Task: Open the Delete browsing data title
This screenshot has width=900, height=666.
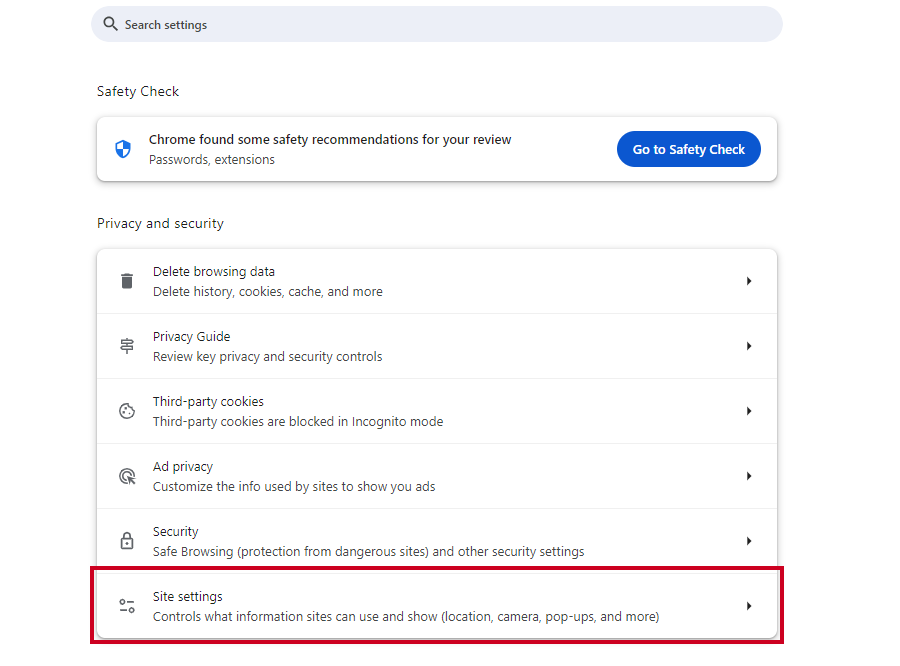Action: coord(214,272)
